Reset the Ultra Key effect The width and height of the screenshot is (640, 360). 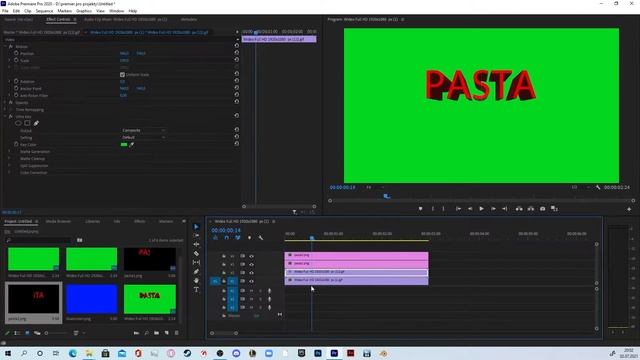[x=237, y=116]
